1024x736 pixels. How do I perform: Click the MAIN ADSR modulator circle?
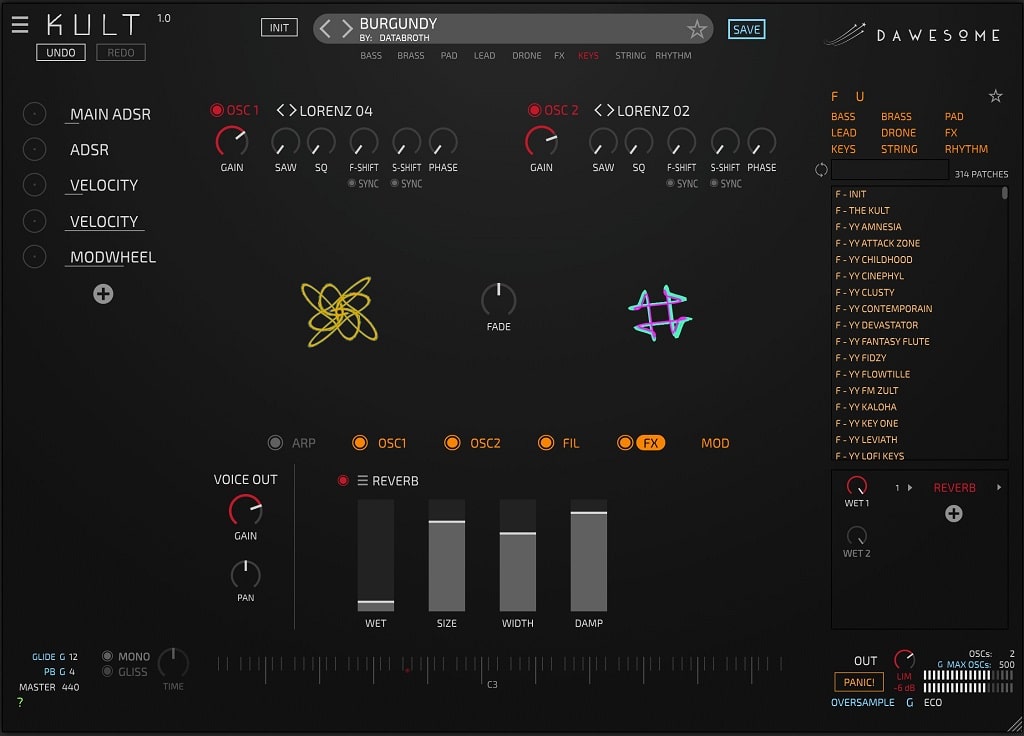click(x=35, y=114)
